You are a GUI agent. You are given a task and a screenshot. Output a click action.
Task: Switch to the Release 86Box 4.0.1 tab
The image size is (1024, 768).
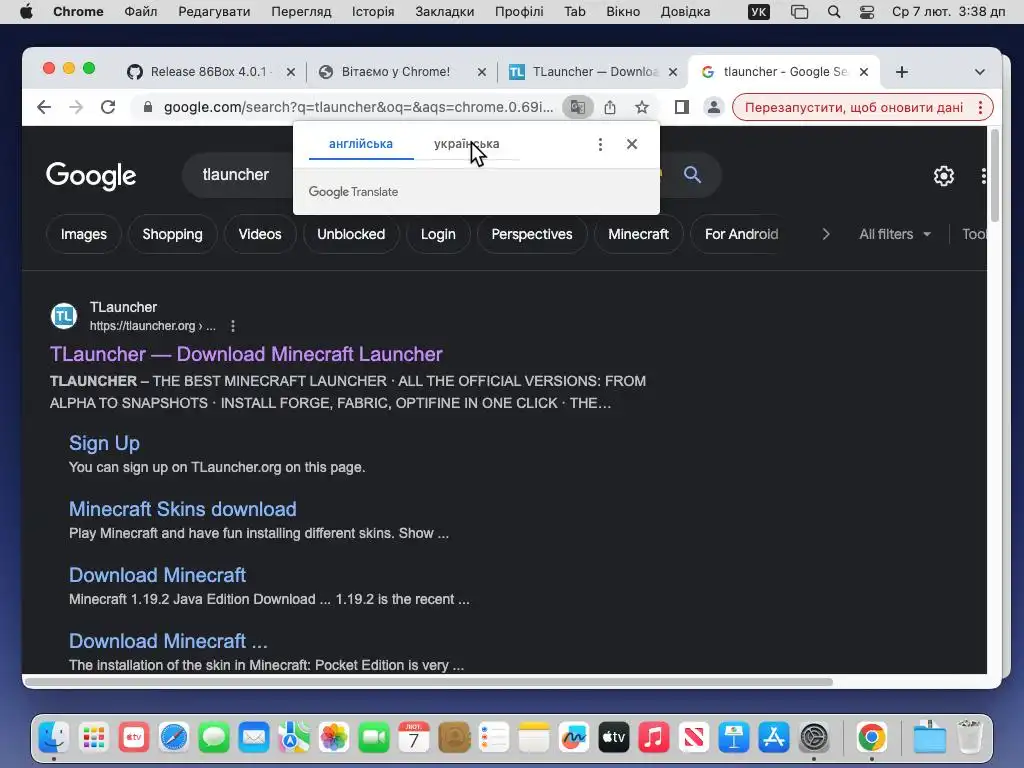pos(209,72)
